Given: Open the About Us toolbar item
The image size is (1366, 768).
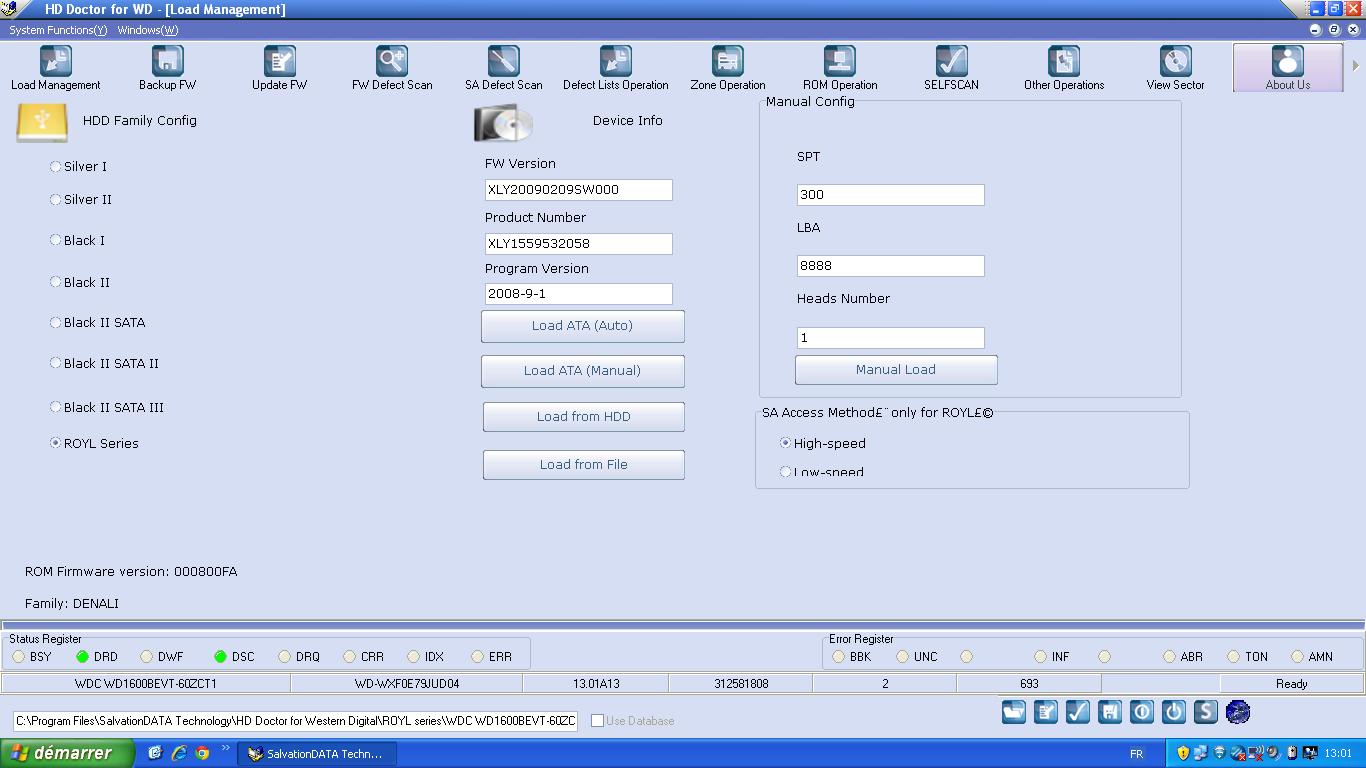Looking at the screenshot, I should click(x=1288, y=68).
